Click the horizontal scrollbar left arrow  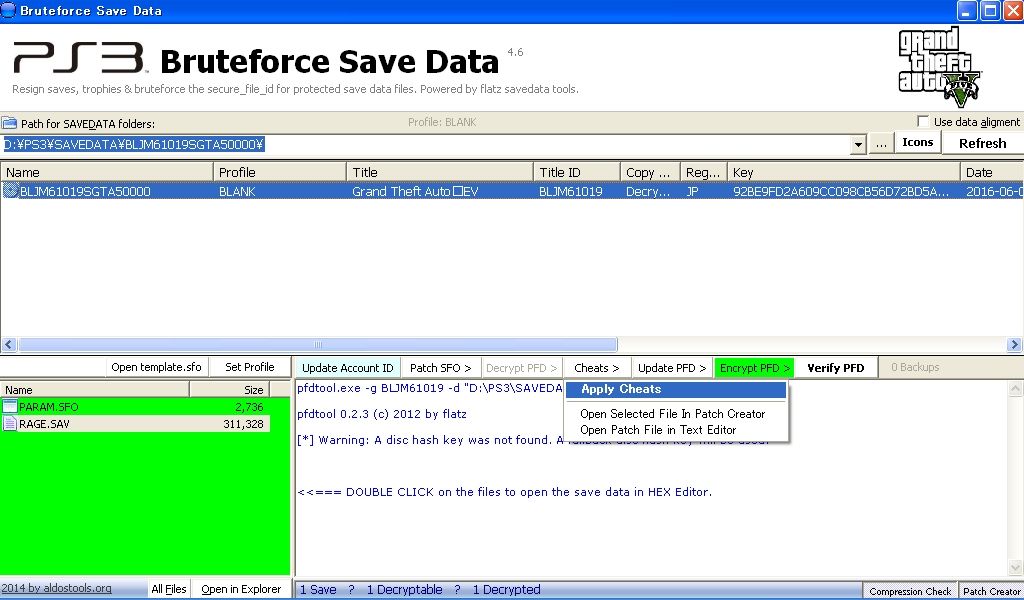click(8, 344)
